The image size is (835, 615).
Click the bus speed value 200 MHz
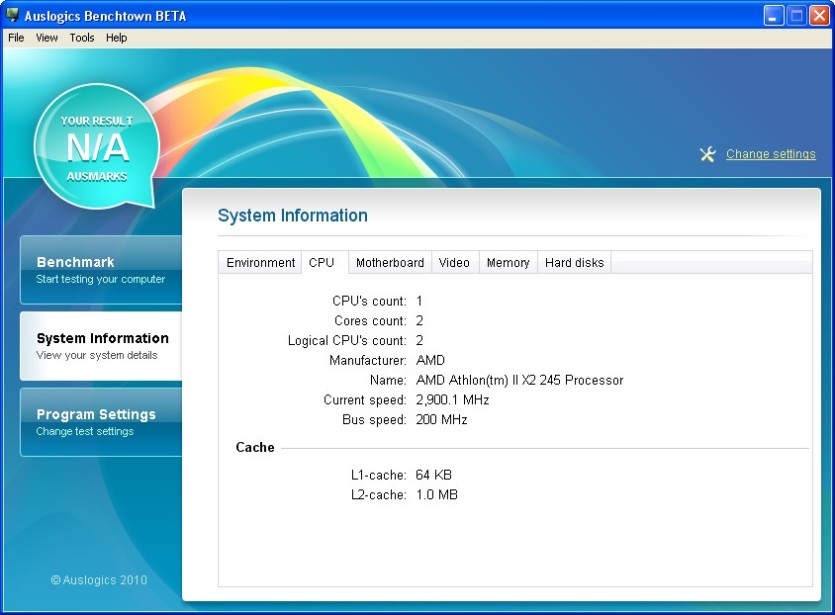(441, 420)
